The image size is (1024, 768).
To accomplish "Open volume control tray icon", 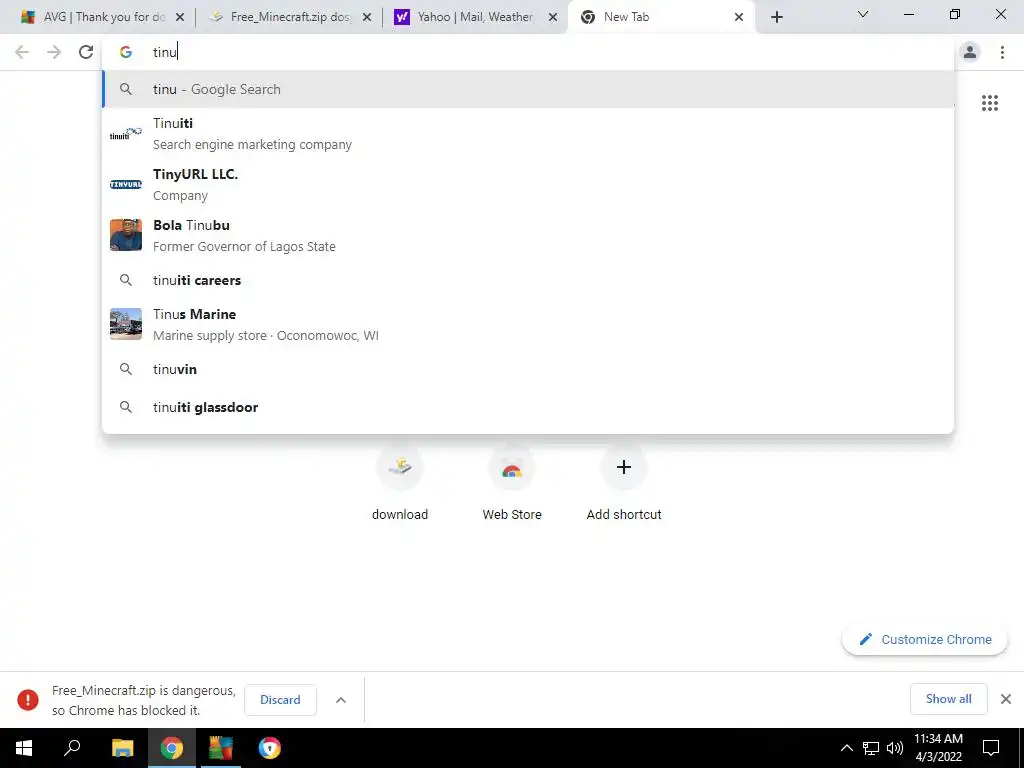I will (894, 748).
